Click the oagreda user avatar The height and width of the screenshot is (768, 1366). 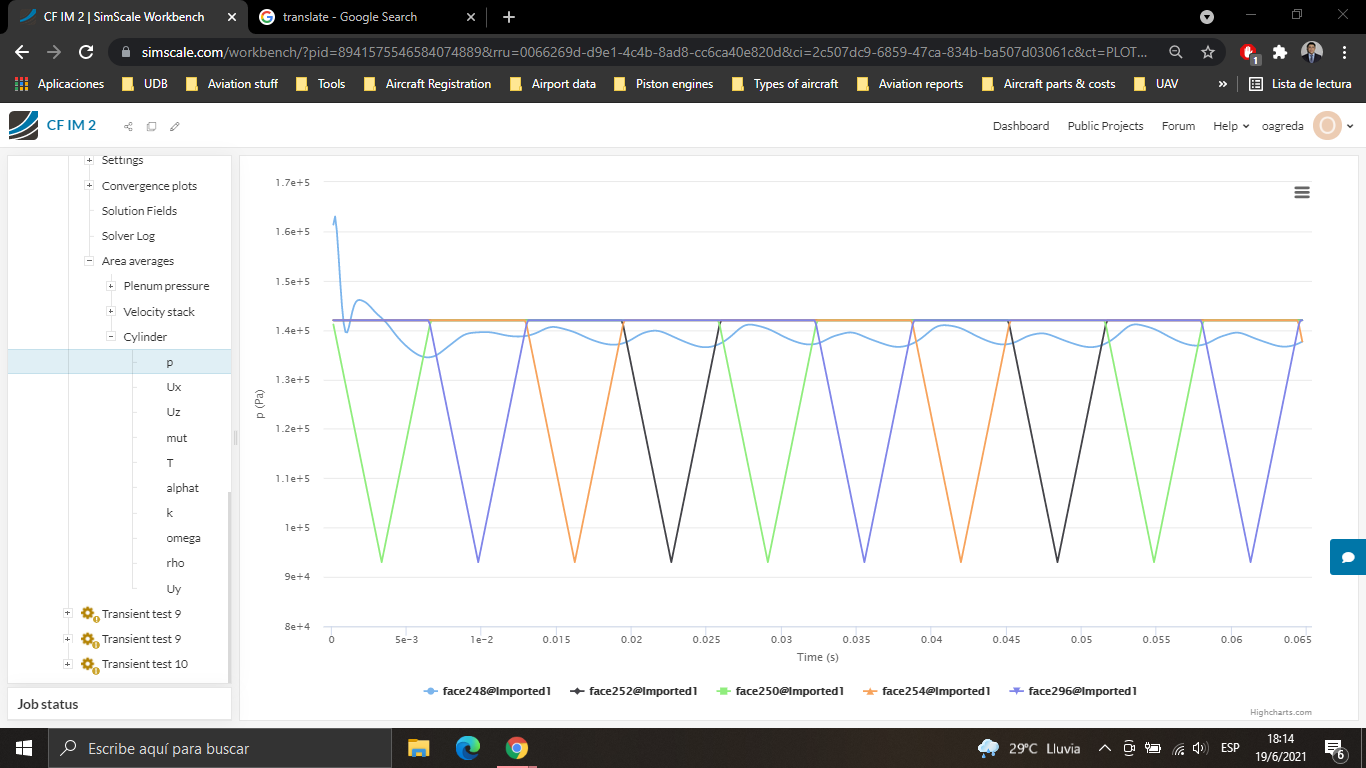[x=1327, y=126]
